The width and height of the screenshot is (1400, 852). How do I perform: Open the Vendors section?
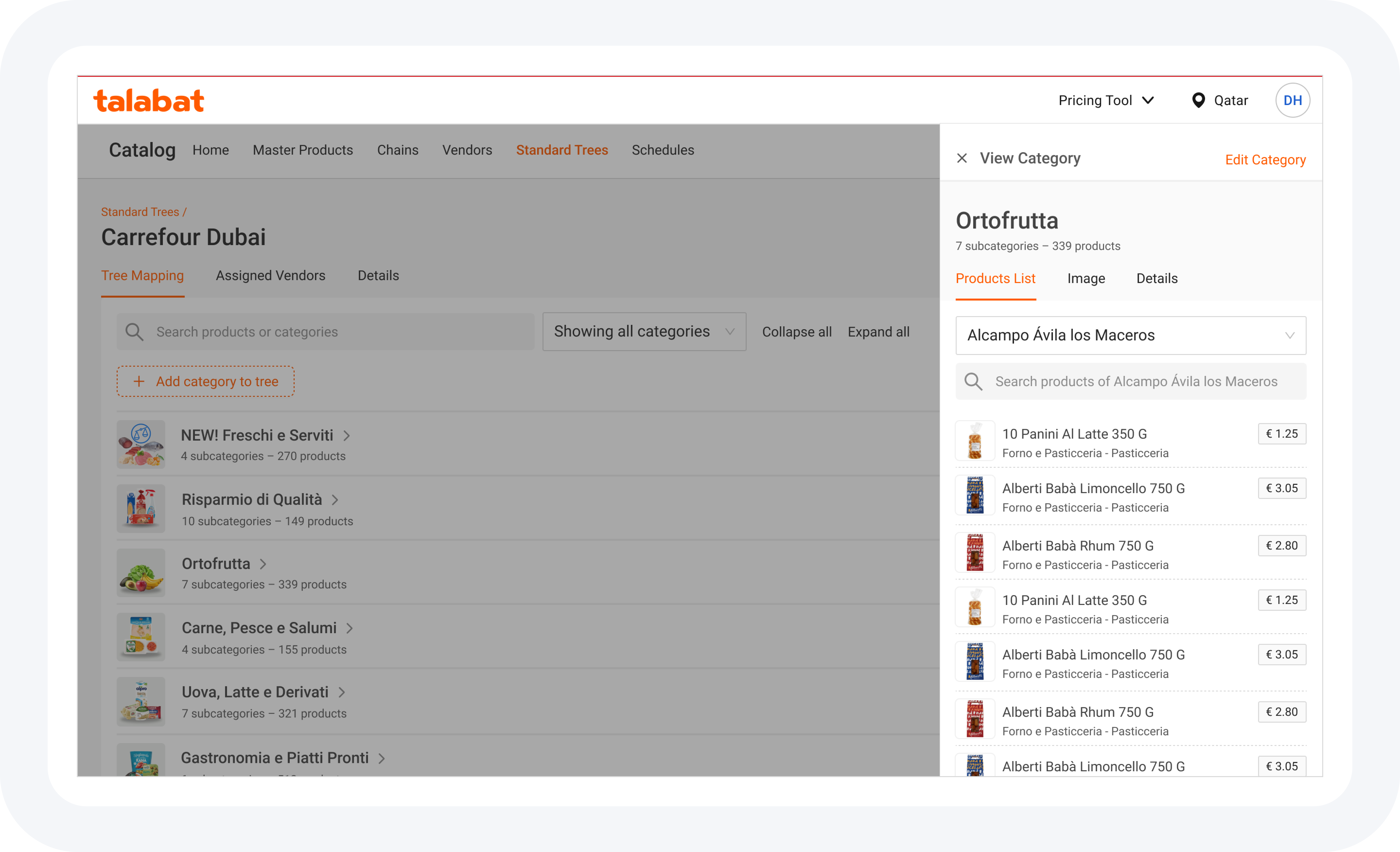tap(467, 150)
